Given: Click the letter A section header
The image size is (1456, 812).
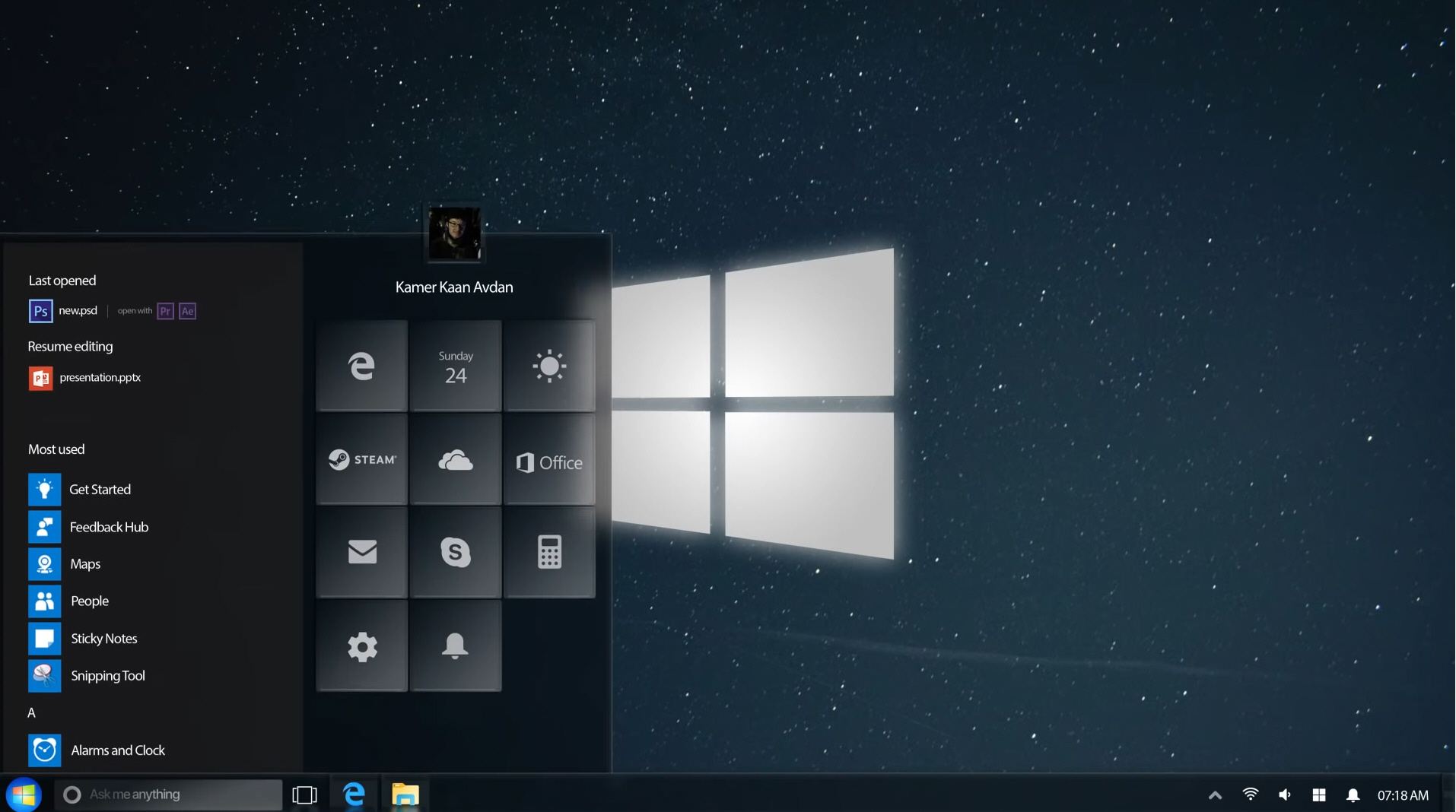Looking at the screenshot, I should [31, 713].
